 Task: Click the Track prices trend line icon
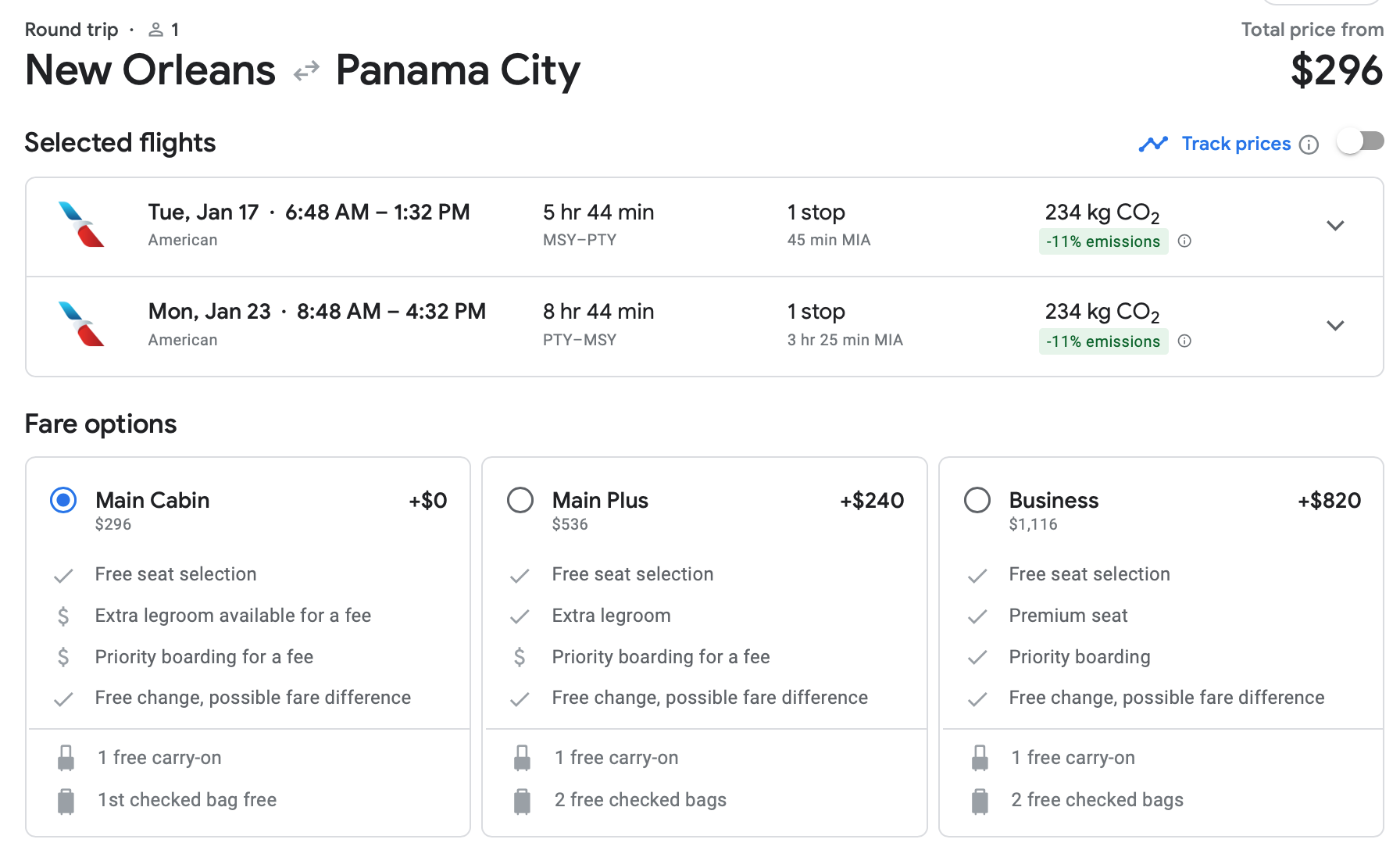click(x=1153, y=144)
